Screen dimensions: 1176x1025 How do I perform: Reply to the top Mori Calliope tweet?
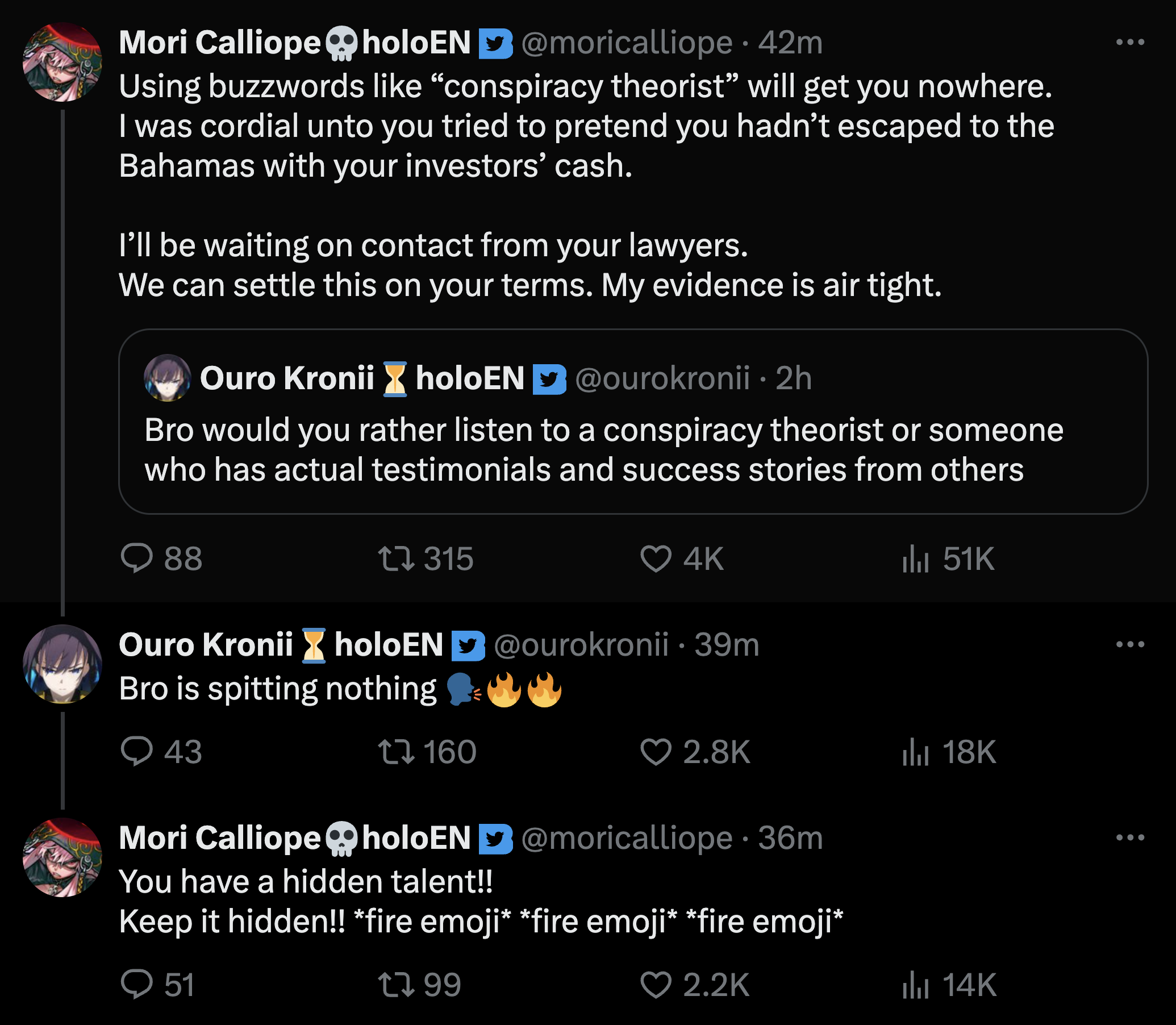(x=137, y=559)
